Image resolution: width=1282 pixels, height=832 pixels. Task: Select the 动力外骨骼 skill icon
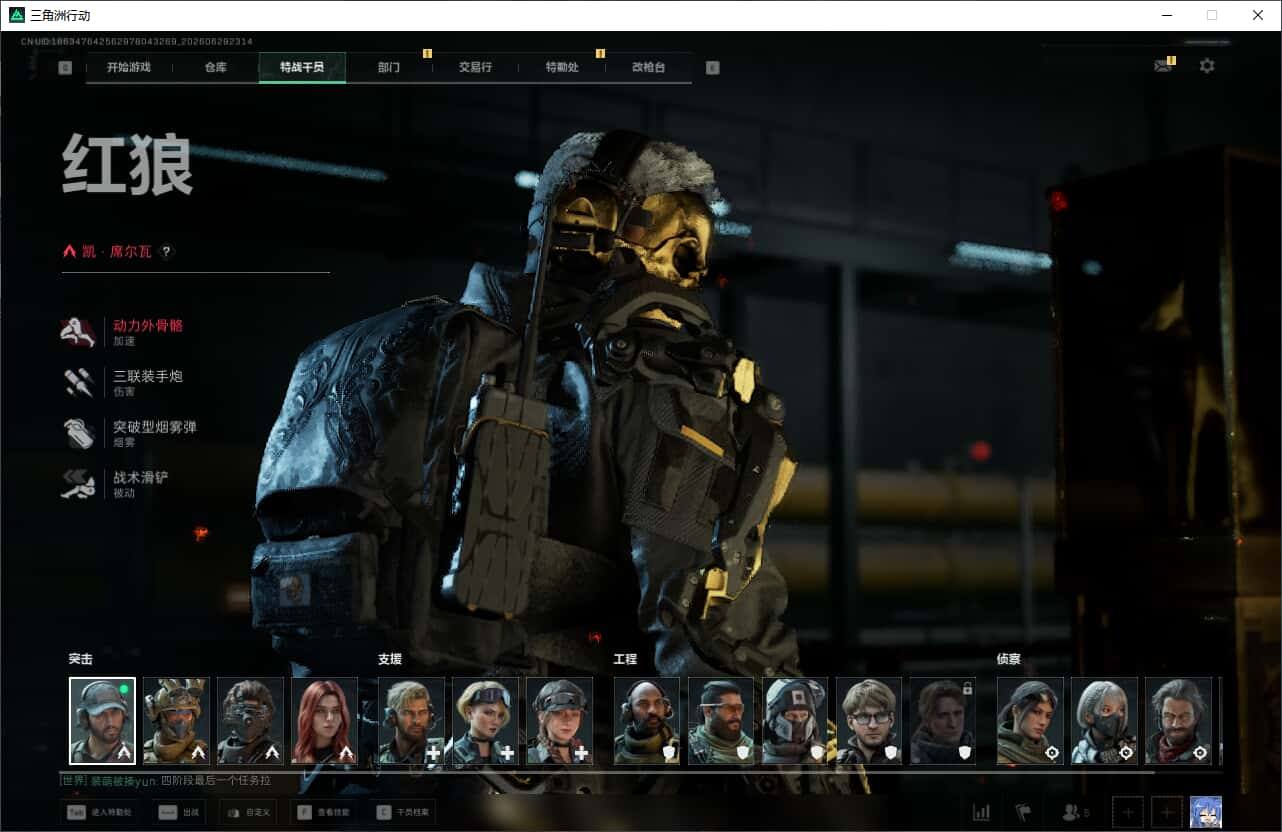(x=79, y=332)
